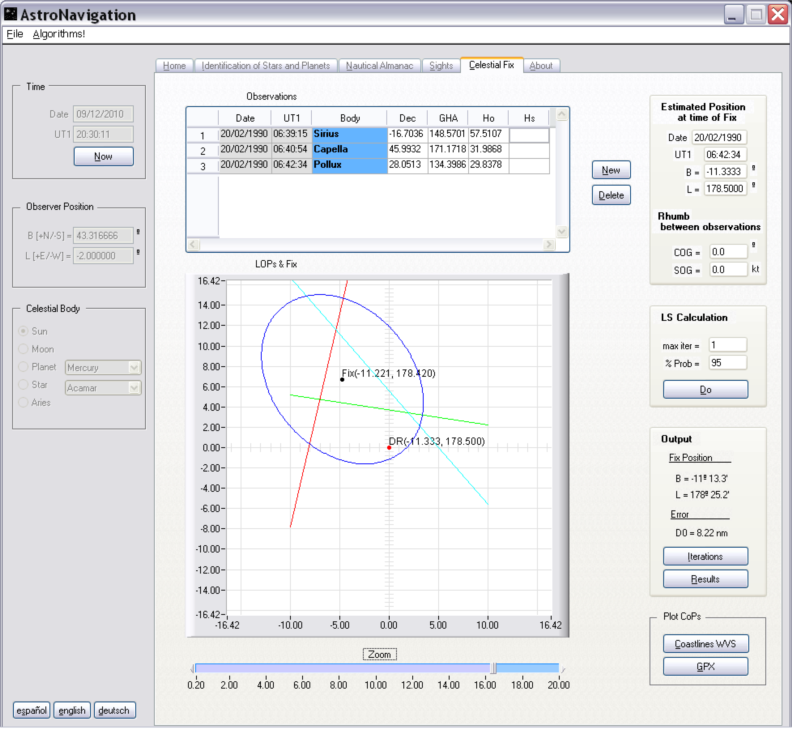Switch language to deutsch
The image size is (792, 729).
114,711
